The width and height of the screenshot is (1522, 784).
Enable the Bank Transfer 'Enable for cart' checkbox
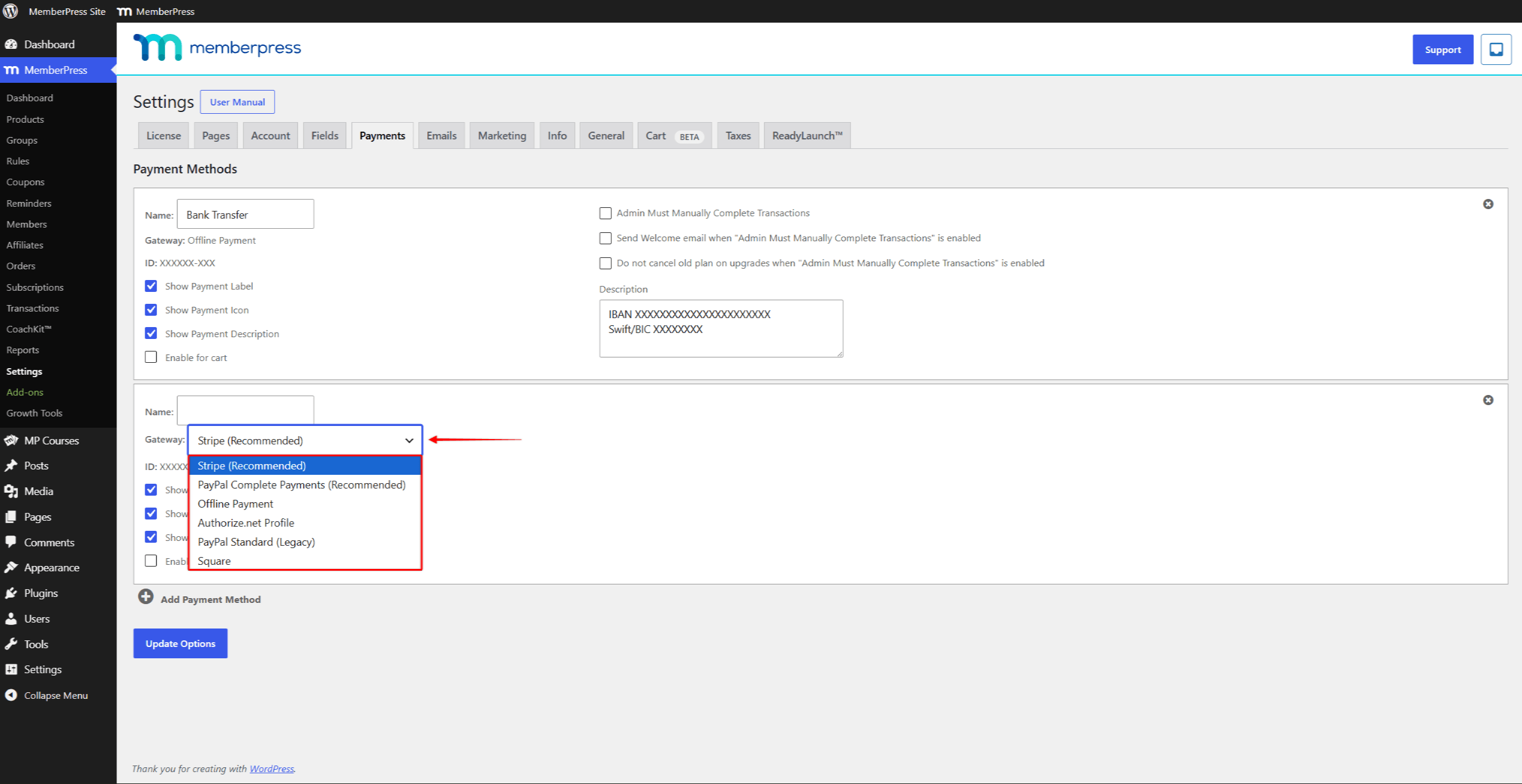pyautogui.click(x=151, y=357)
